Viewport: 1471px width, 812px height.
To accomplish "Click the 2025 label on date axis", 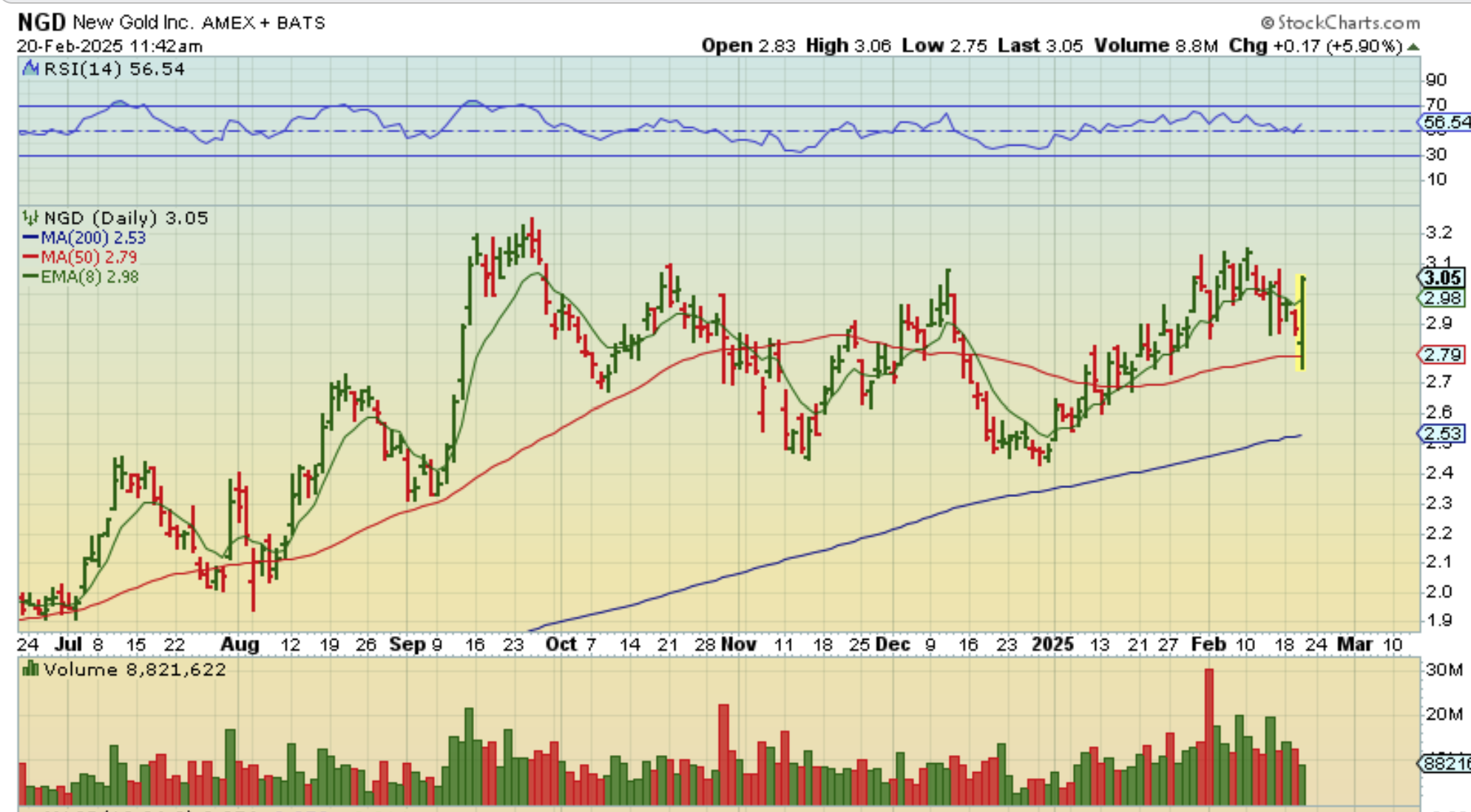I will pyautogui.click(x=1052, y=645).
